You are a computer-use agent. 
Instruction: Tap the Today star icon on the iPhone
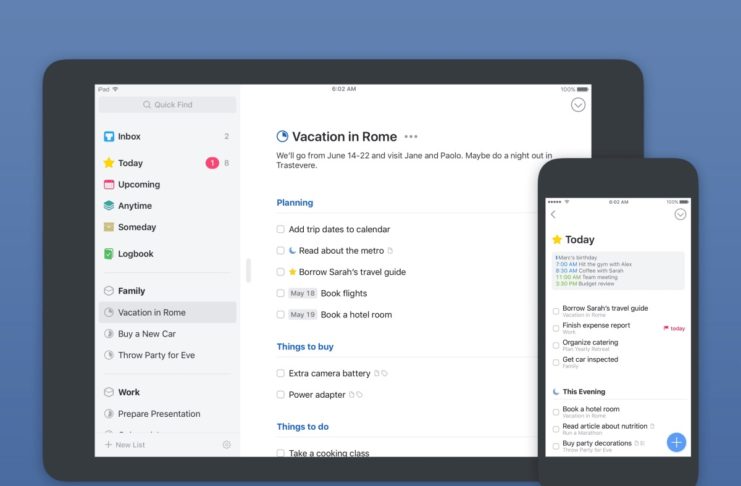tap(557, 240)
